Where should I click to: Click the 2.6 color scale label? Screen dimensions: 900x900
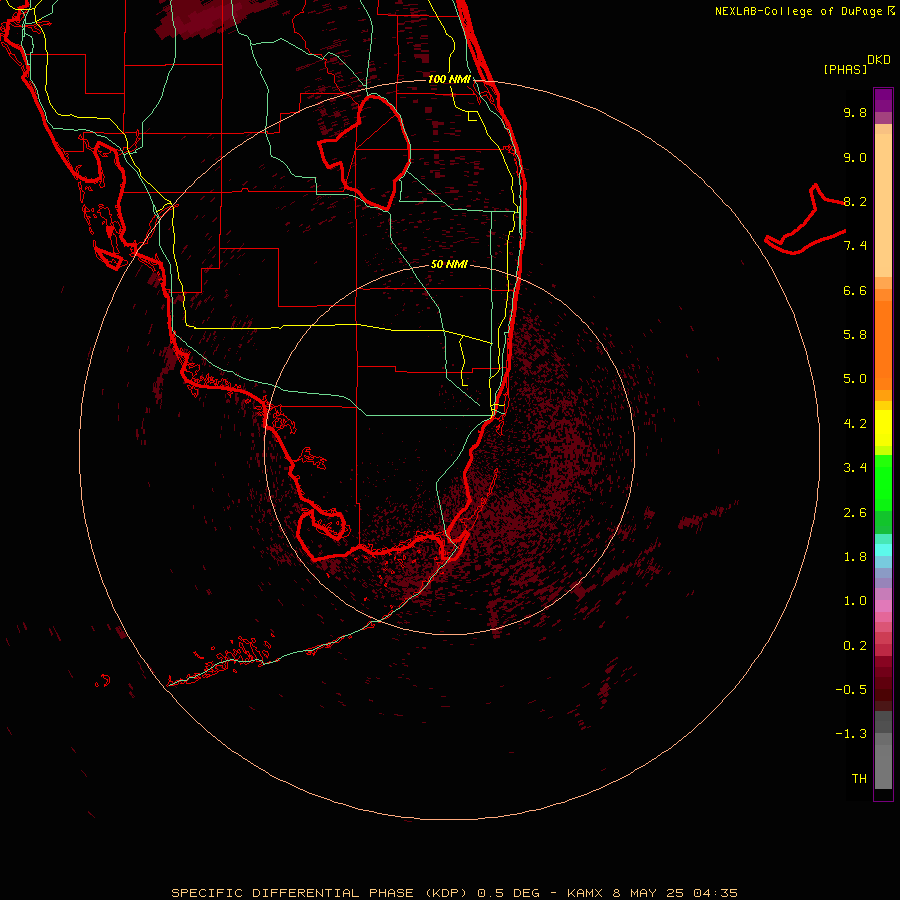pyautogui.click(x=855, y=513)
